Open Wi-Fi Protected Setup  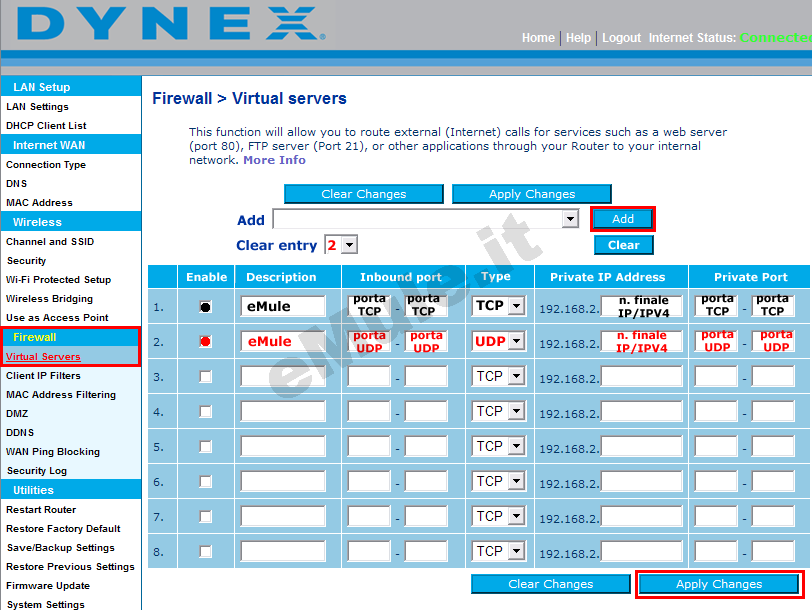coord(59,280)
